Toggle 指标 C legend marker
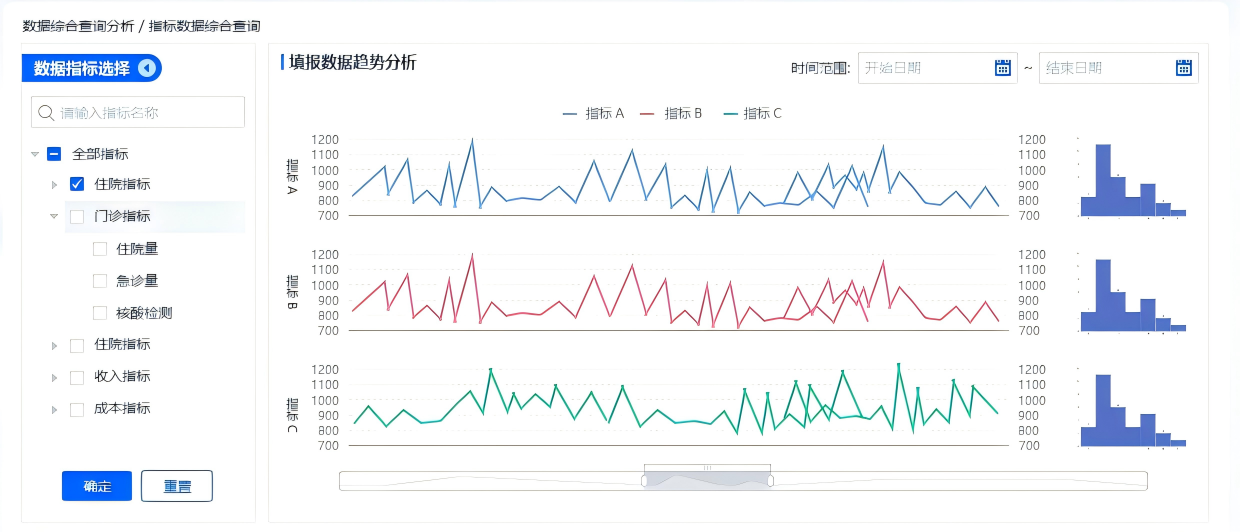The width and height of the screenshot is (1240, 532). (x=729, y=114)
